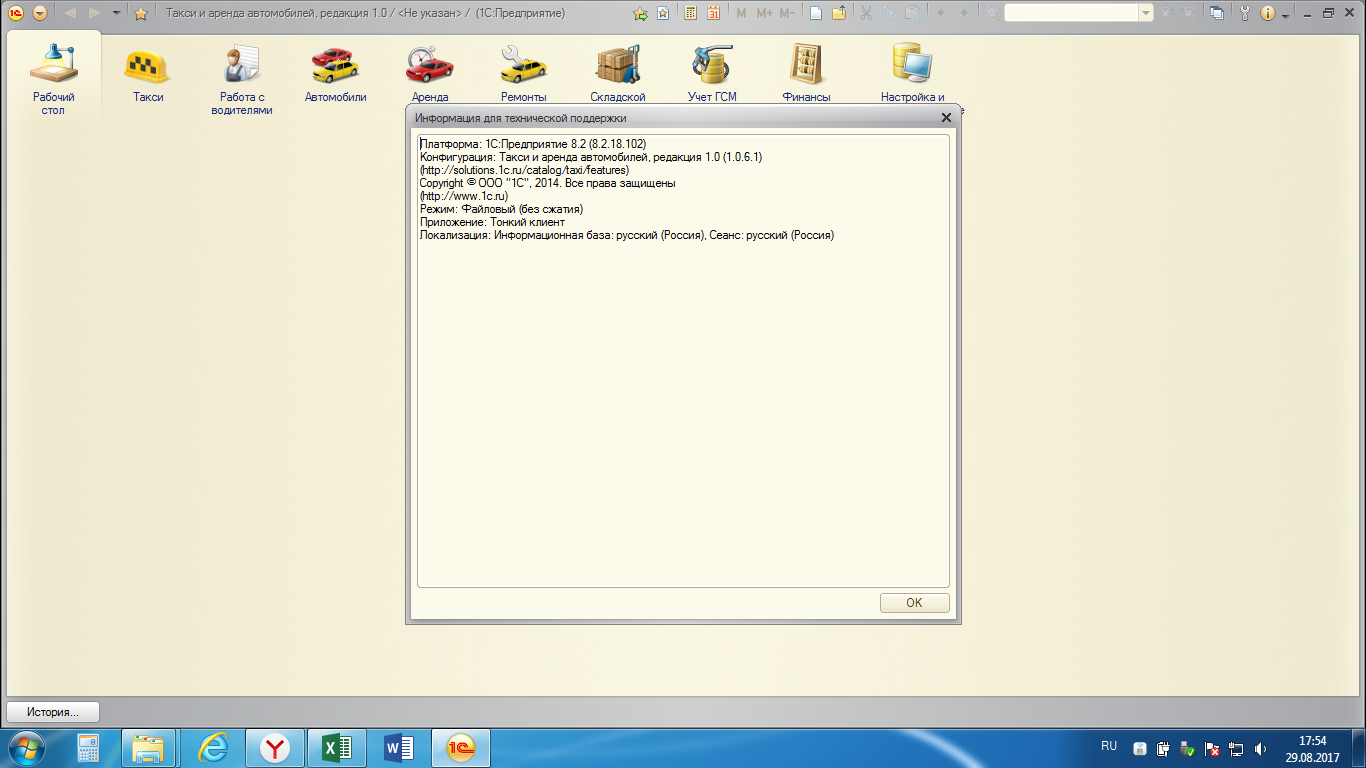Open the Финансы section

point(806,74)
